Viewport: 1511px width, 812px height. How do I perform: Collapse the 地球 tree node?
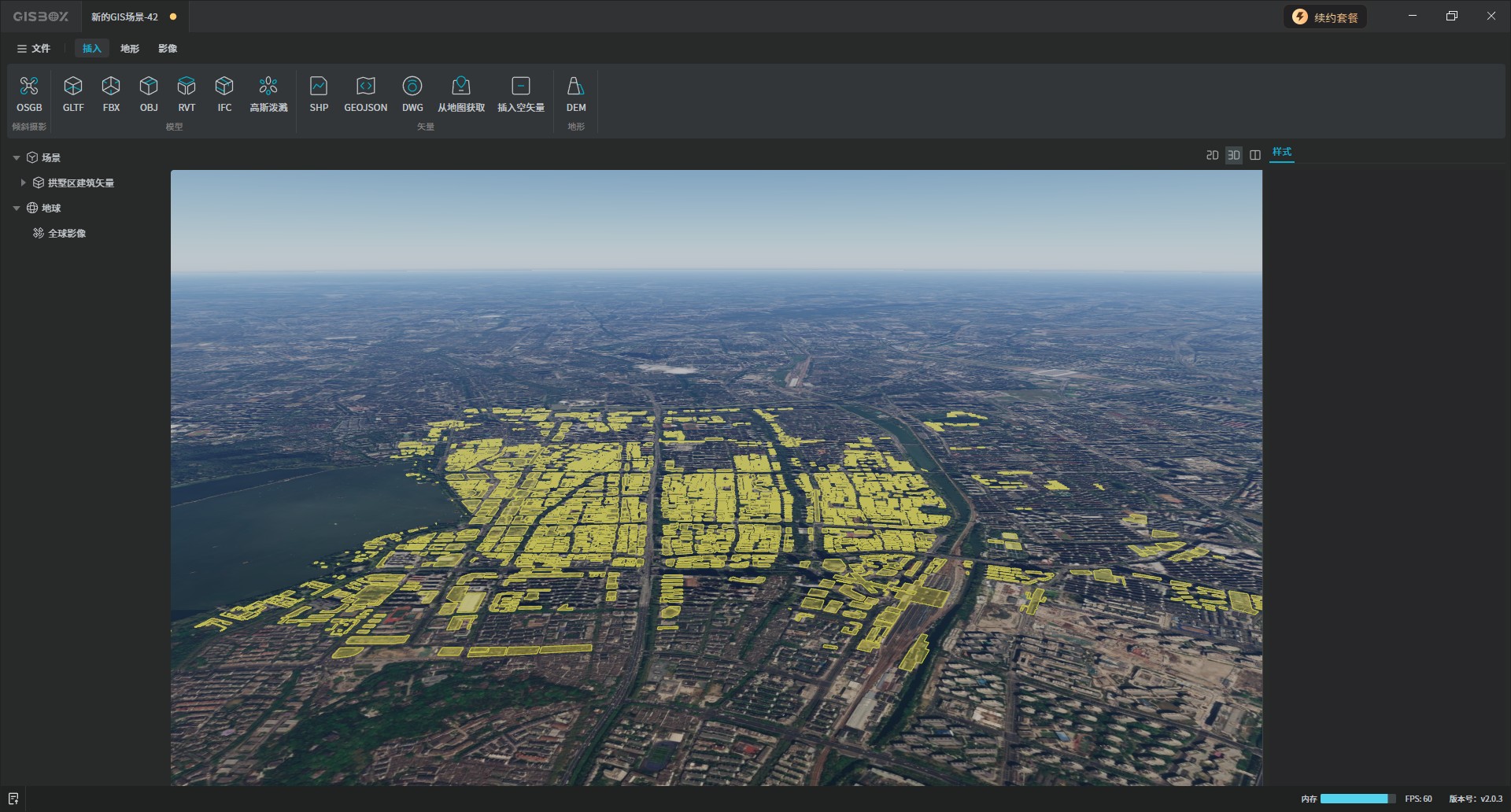(17, 209)
